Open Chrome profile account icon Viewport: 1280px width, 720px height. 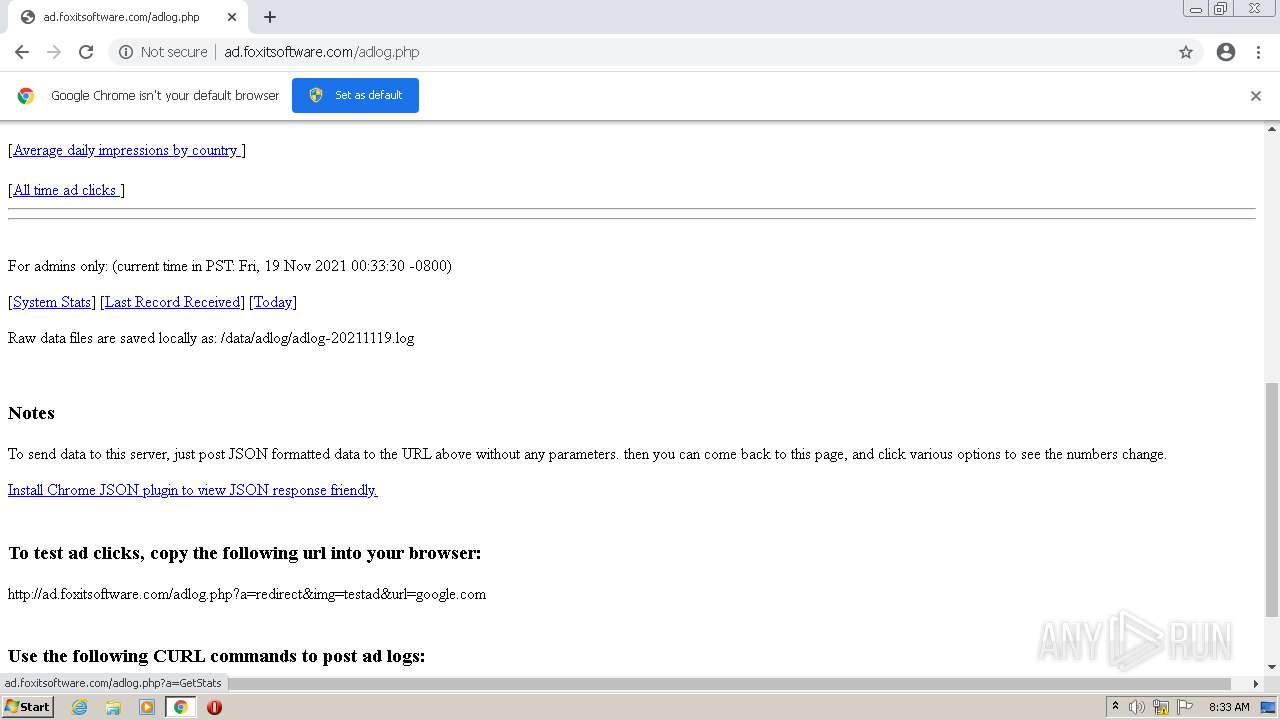1226,52
